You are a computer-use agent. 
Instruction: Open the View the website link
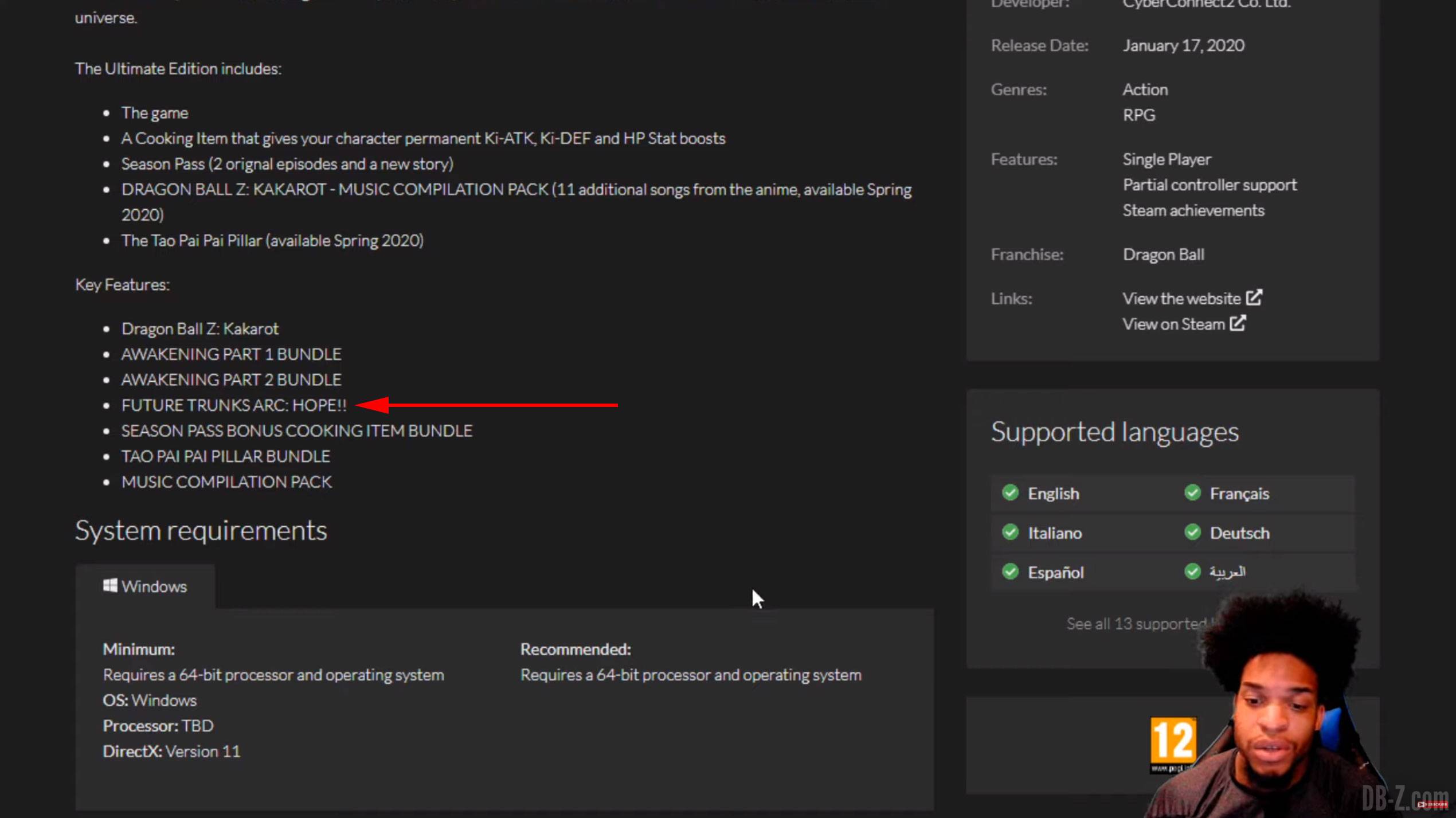[1181, 298]
